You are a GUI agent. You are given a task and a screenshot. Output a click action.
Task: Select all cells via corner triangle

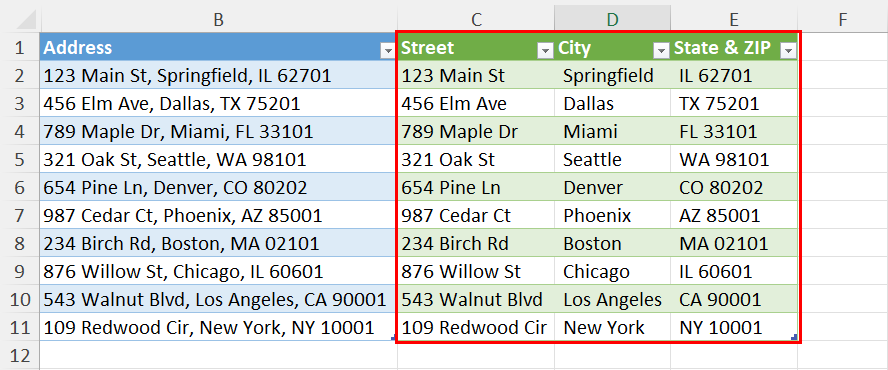coord(27,19)
